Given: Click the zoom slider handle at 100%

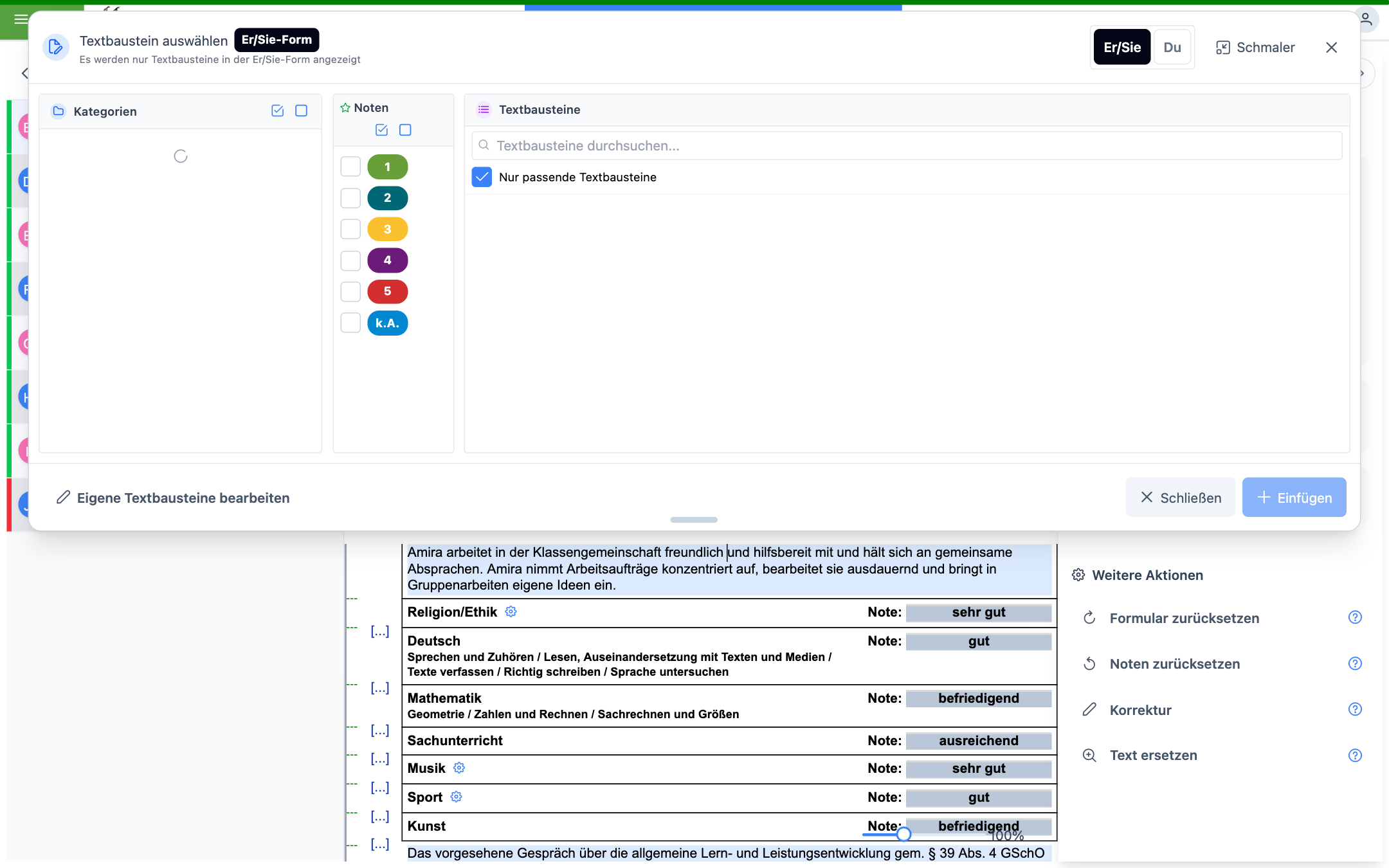Looking at the screenshot, I should coord(903,834).
